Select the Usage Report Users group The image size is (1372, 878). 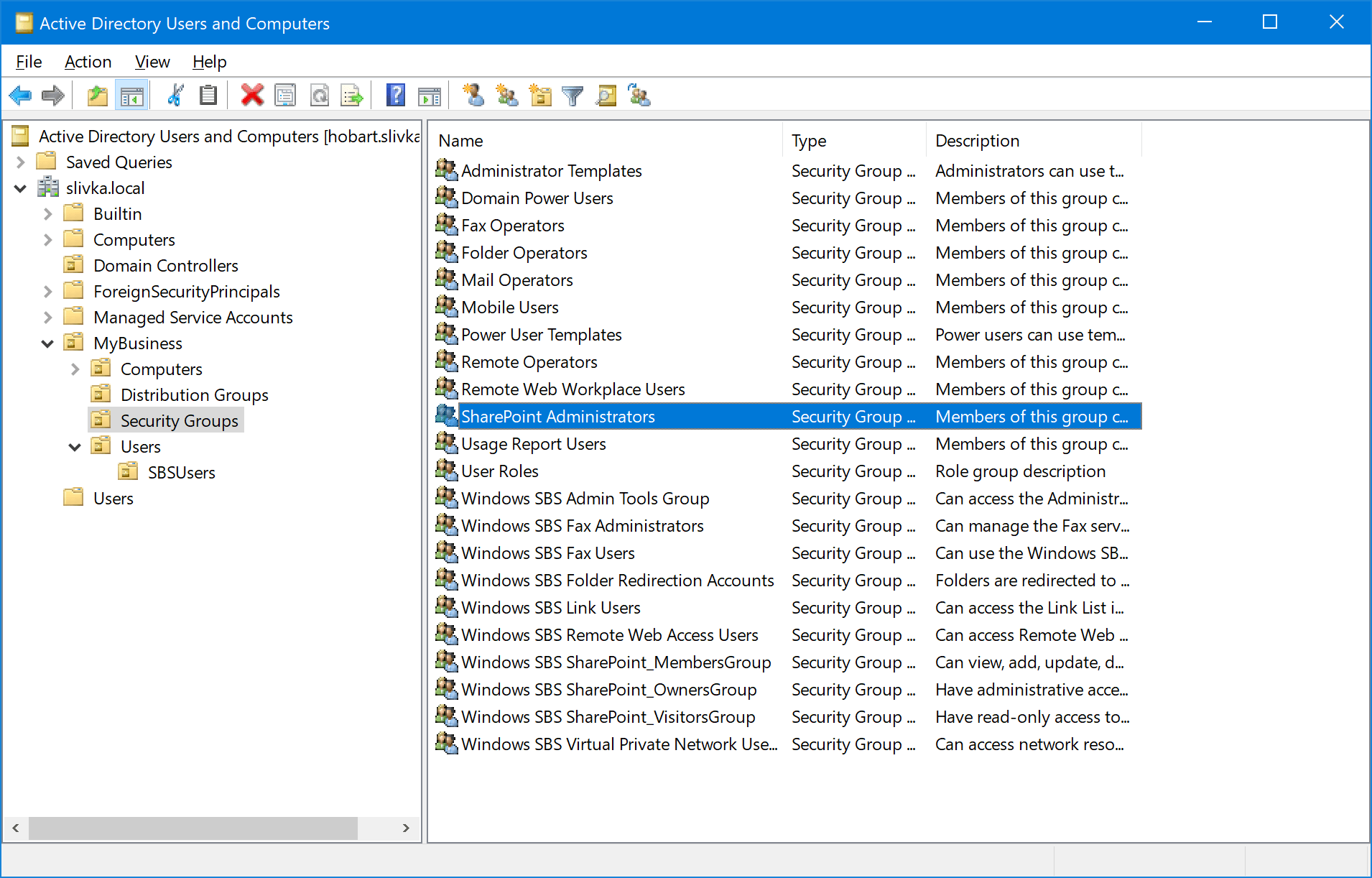533,444
